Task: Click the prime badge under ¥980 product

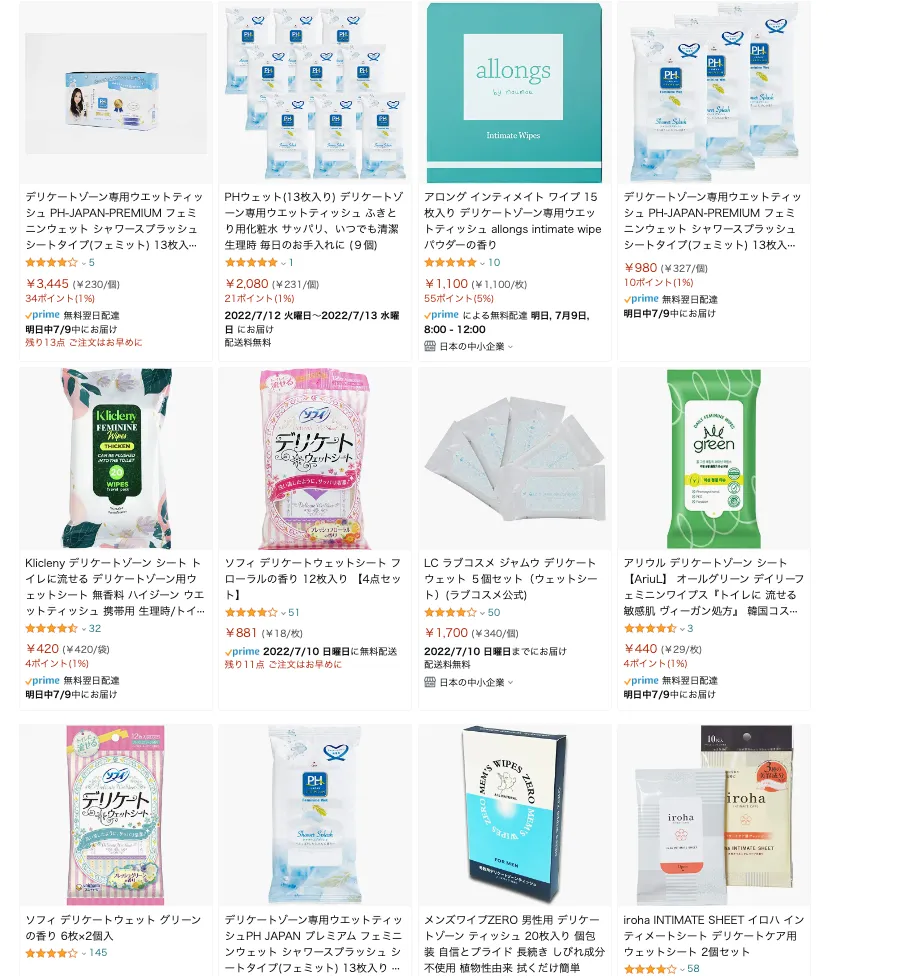Action: 641,299
